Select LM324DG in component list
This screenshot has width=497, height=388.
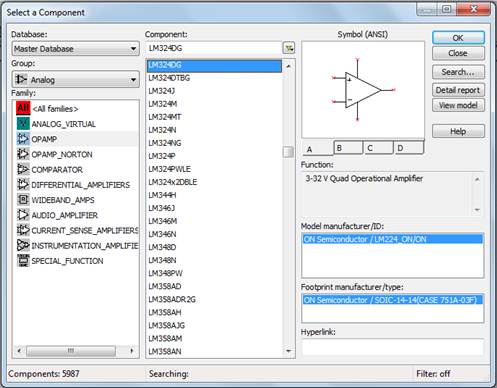pyautogui.click(x=214, y=65)
